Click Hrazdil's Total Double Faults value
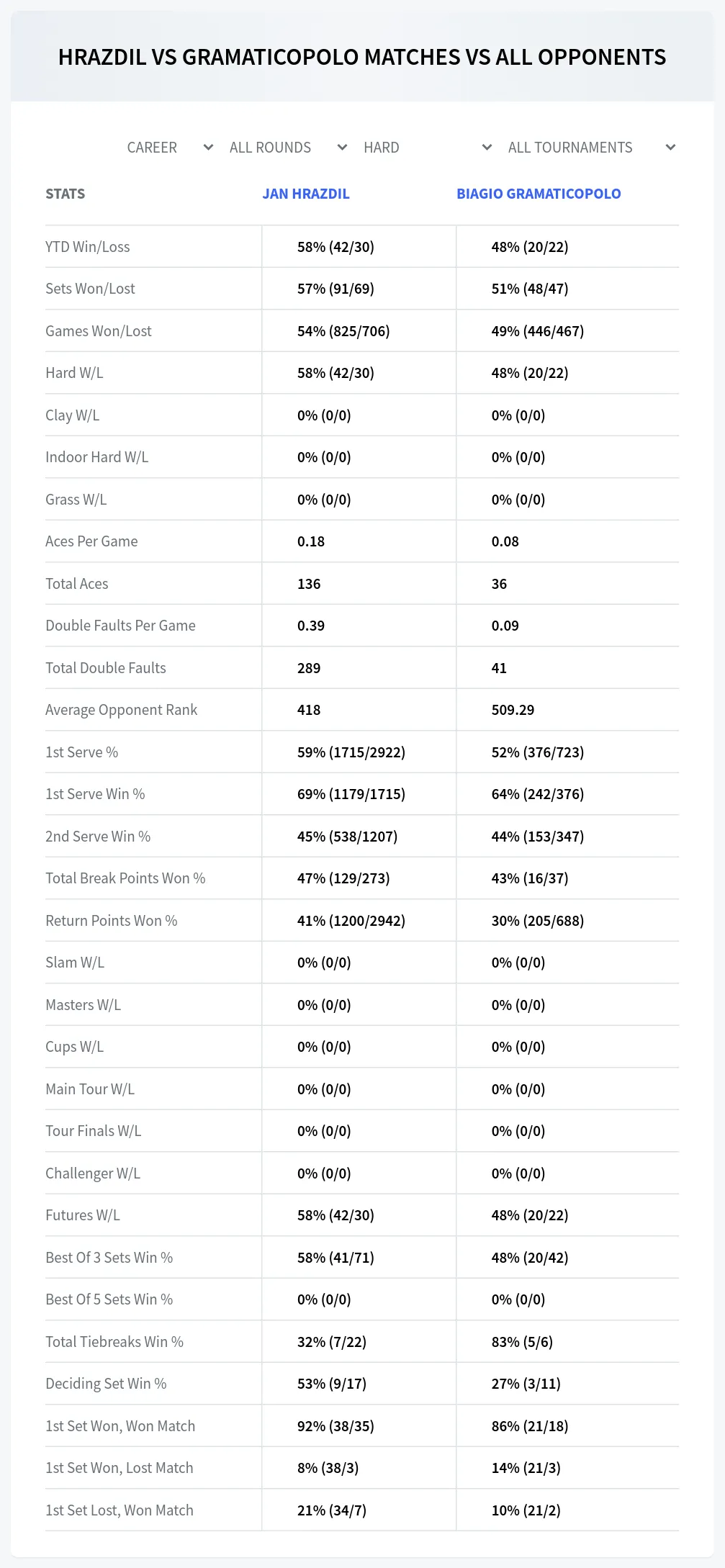 point(309,668)
